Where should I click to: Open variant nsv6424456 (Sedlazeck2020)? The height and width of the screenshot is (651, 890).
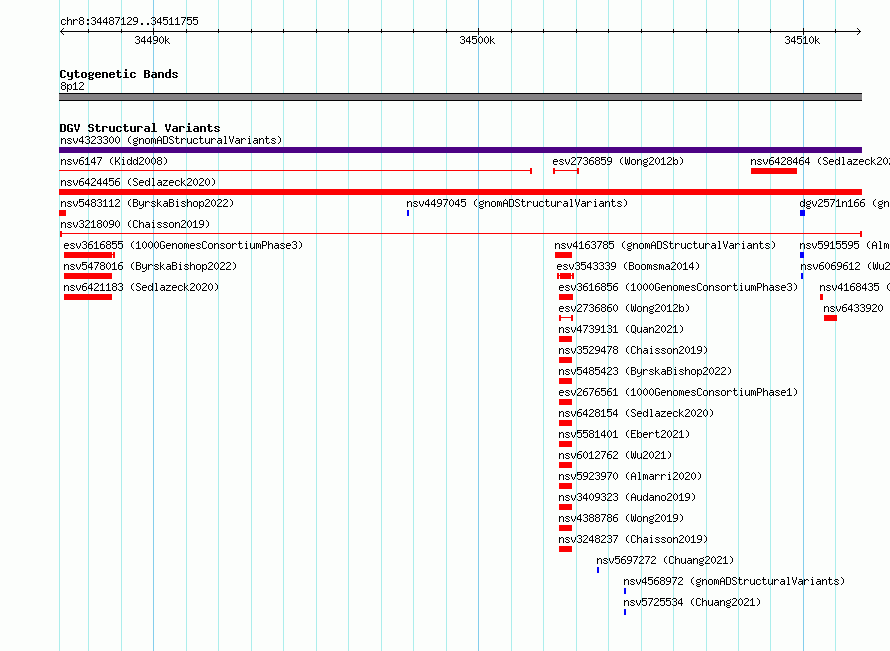[138, 182]
